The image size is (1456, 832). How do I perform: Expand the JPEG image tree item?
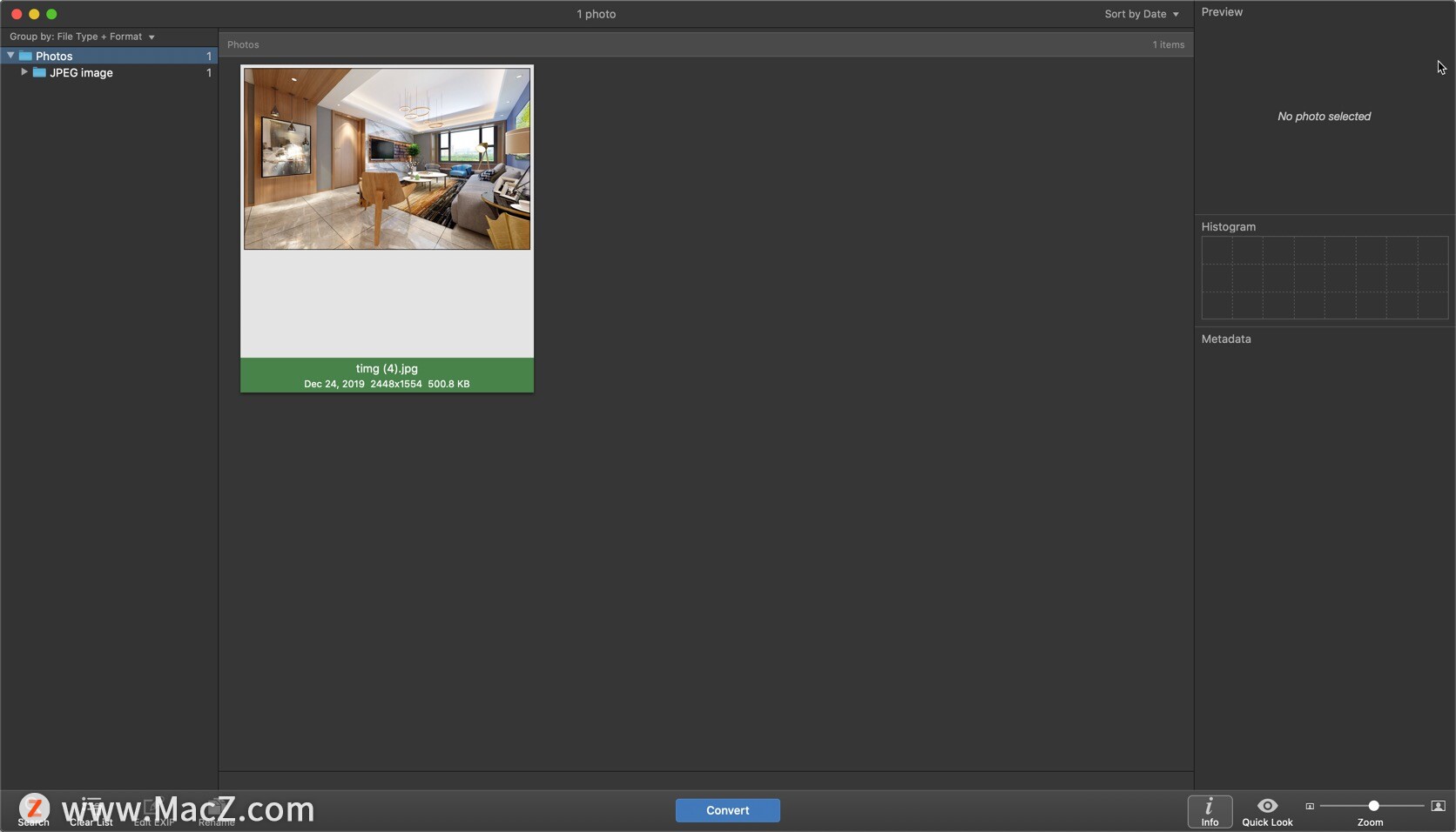[24, 72]
